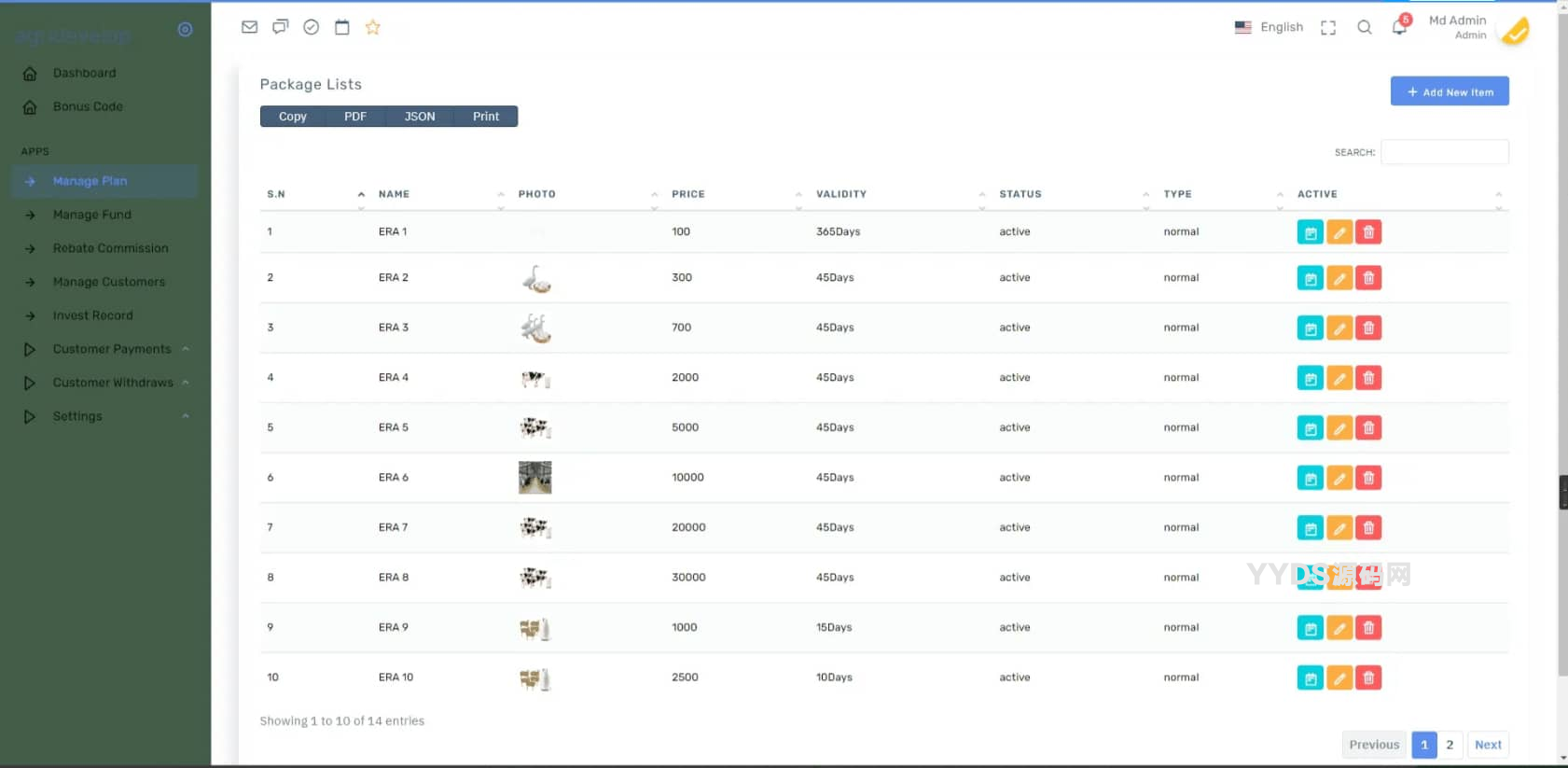Open the chat messages icon
The height and width of the screenshot is (768, 1568).
pos(280,27)
